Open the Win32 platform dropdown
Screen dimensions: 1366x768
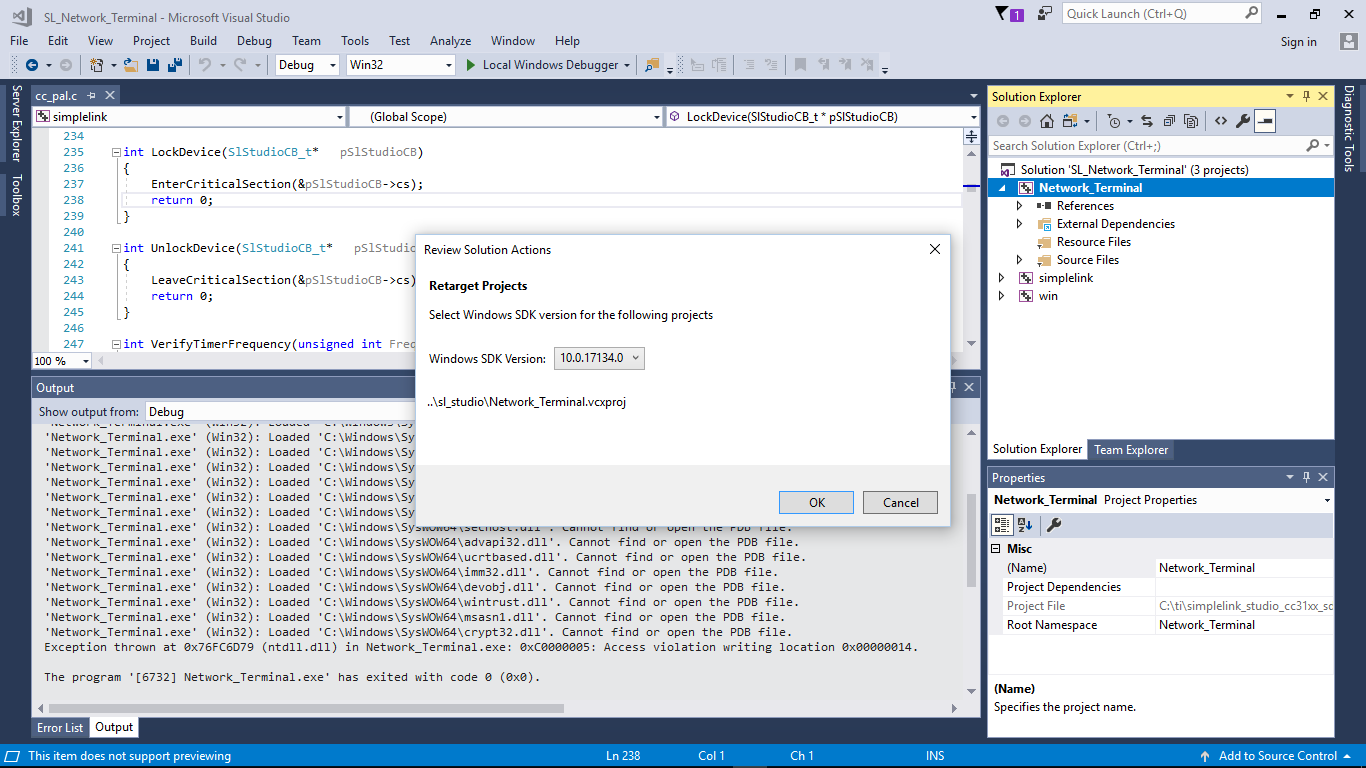(400, 65)
